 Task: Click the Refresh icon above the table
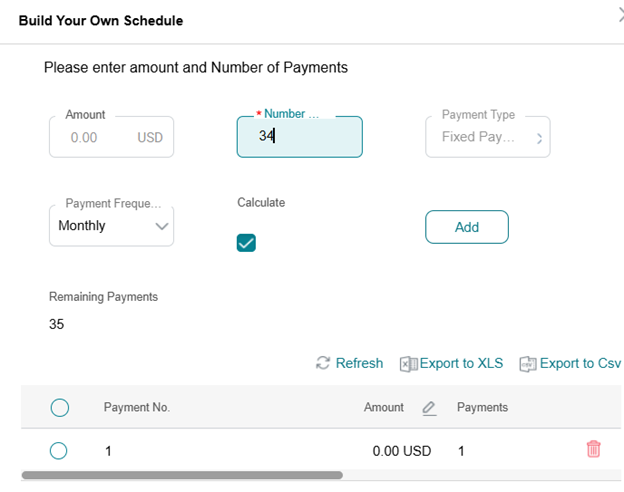[323, 363]
